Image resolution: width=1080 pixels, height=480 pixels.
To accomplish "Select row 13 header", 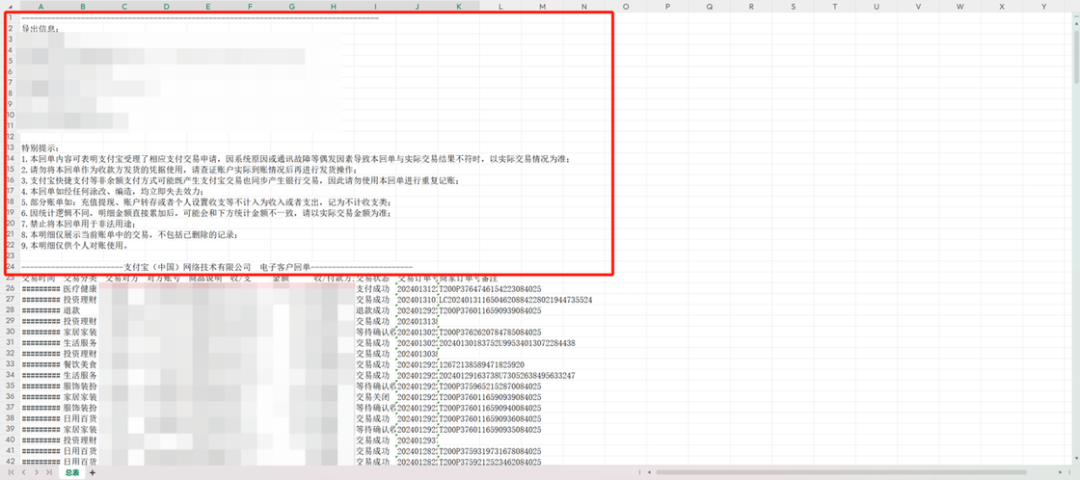I will point(10,147).
